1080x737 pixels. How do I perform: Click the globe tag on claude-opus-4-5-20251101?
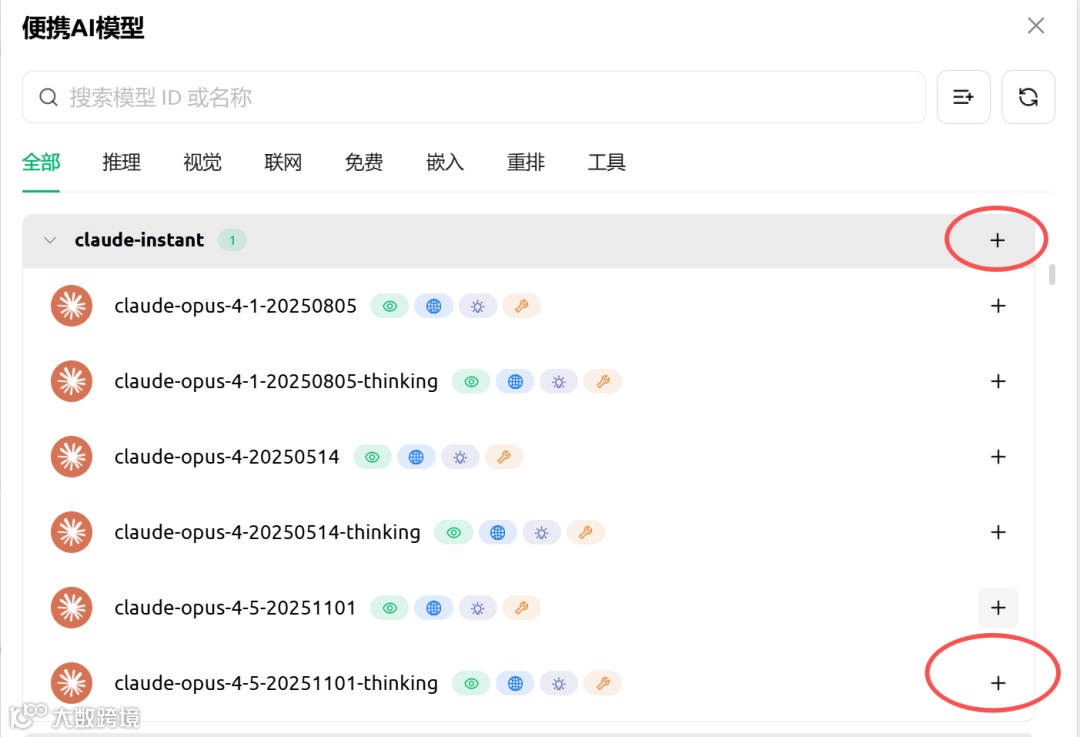coord(433,608)
